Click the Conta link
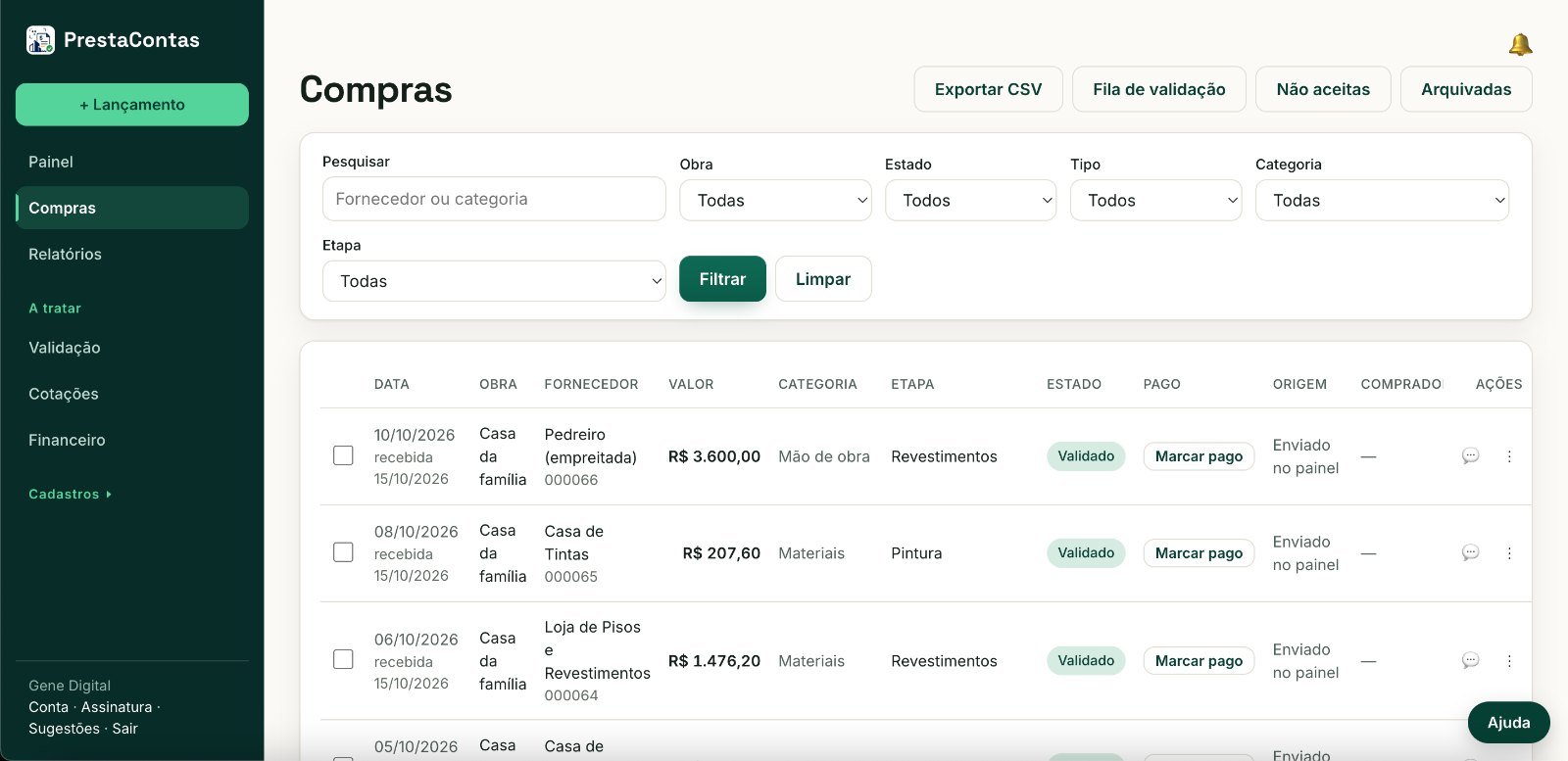The height and width of the screenshot is (761, 1568). (48, 707)
